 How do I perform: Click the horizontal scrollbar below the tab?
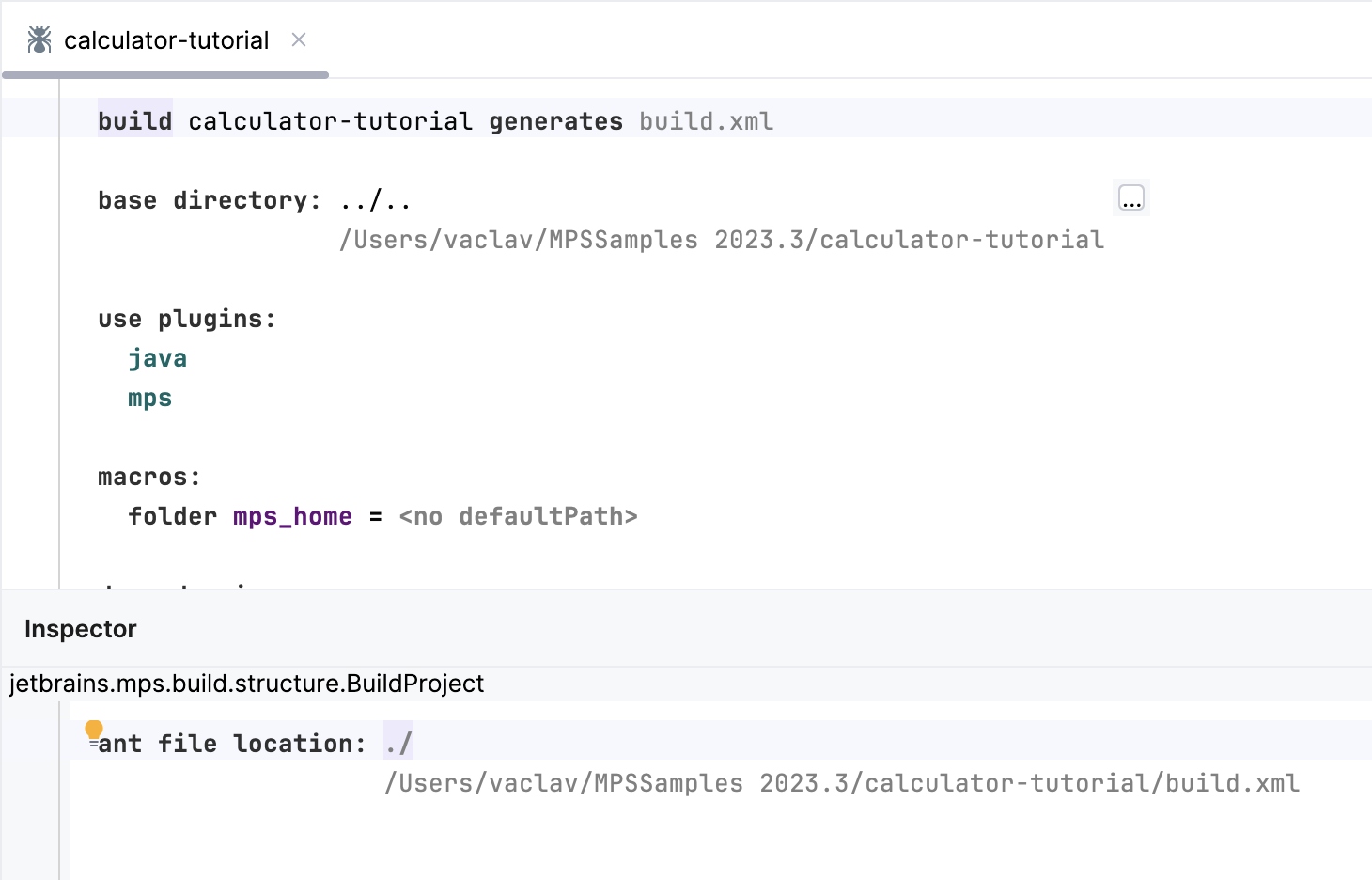coord(164,75)
